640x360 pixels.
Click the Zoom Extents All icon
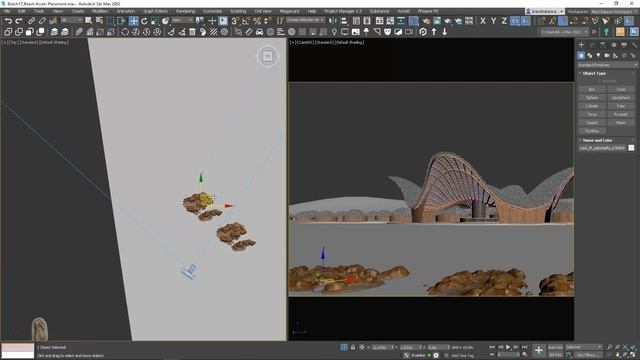click(x=633, y=347)
